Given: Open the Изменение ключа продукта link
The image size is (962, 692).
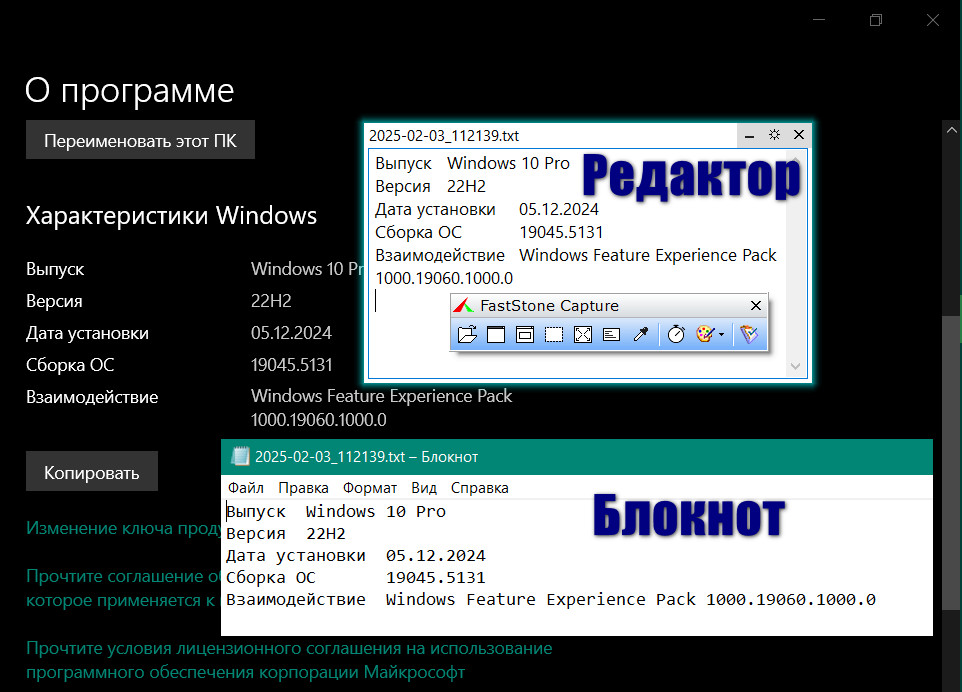Looking at the screenshot, I should 122,528.
